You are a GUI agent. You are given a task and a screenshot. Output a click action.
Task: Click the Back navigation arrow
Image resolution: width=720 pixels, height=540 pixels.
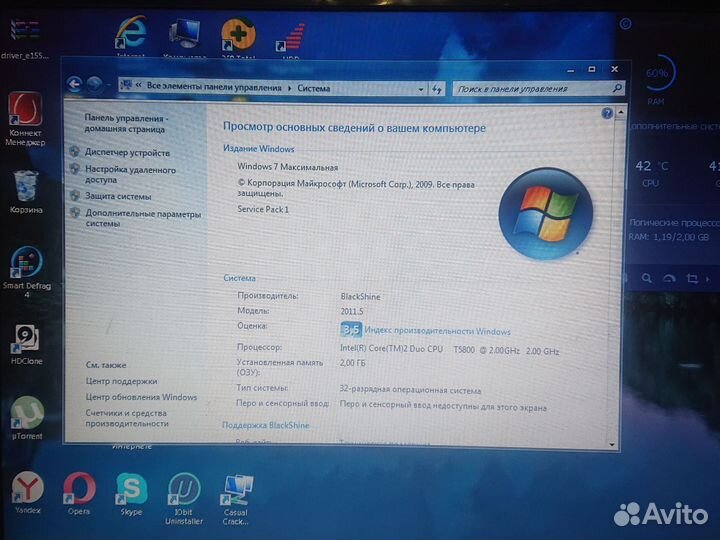coord(74,84)
